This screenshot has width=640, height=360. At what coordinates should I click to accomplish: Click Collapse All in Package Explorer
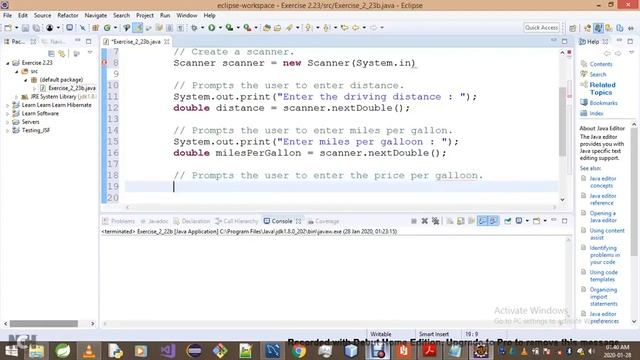pos(51,53)
